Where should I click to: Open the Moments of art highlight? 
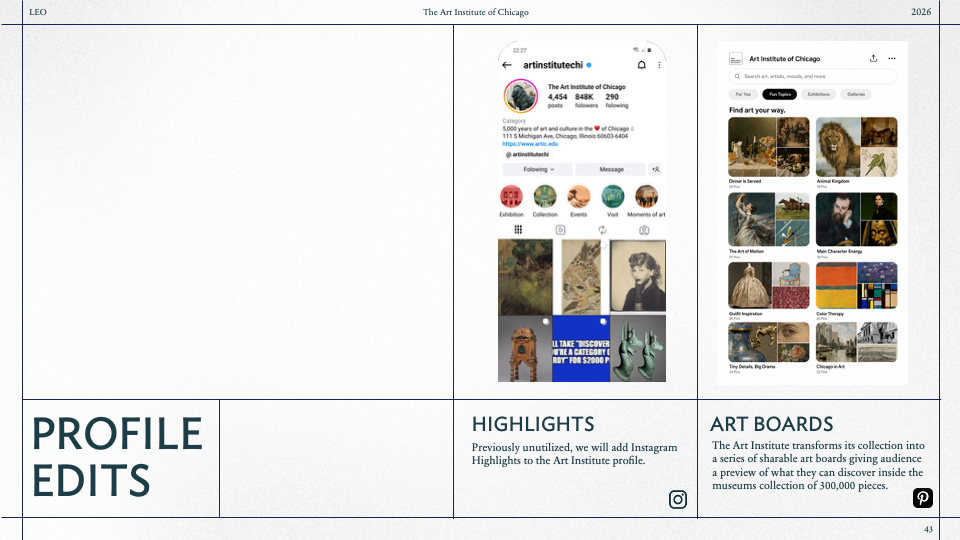[646, 197]
